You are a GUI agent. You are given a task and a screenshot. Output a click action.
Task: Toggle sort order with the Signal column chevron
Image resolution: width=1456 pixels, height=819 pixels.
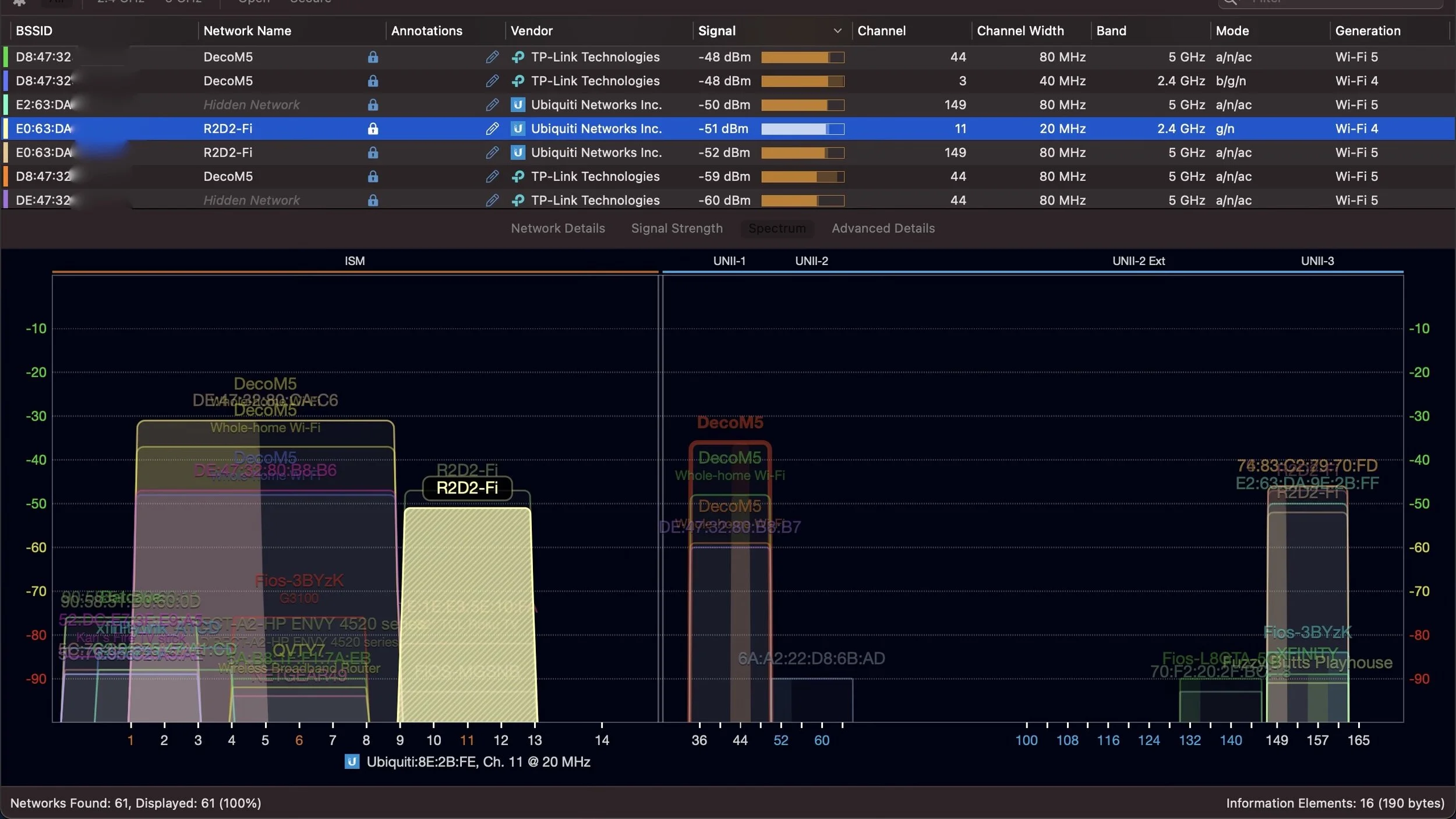coord(837,31)
